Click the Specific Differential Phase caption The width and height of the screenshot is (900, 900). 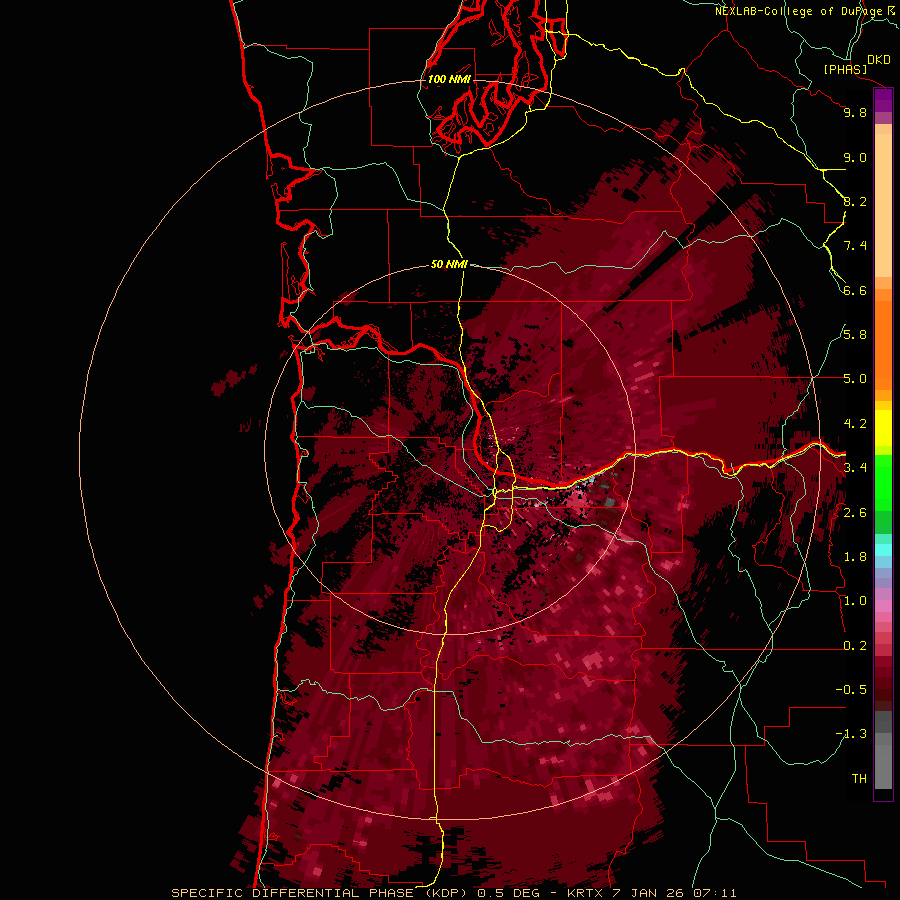[453, 893]
